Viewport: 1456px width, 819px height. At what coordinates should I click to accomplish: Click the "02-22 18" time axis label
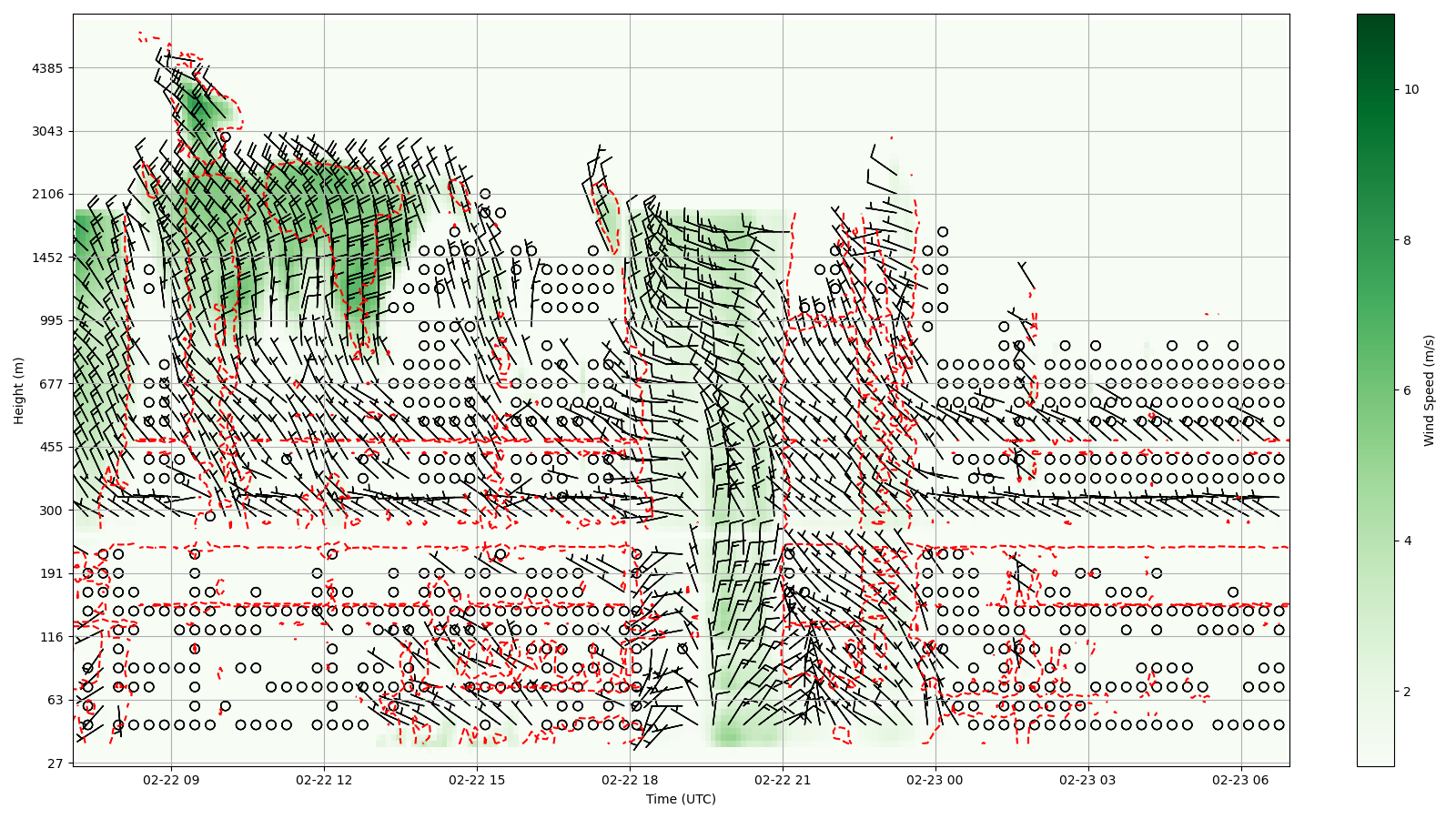pos(630,780)
